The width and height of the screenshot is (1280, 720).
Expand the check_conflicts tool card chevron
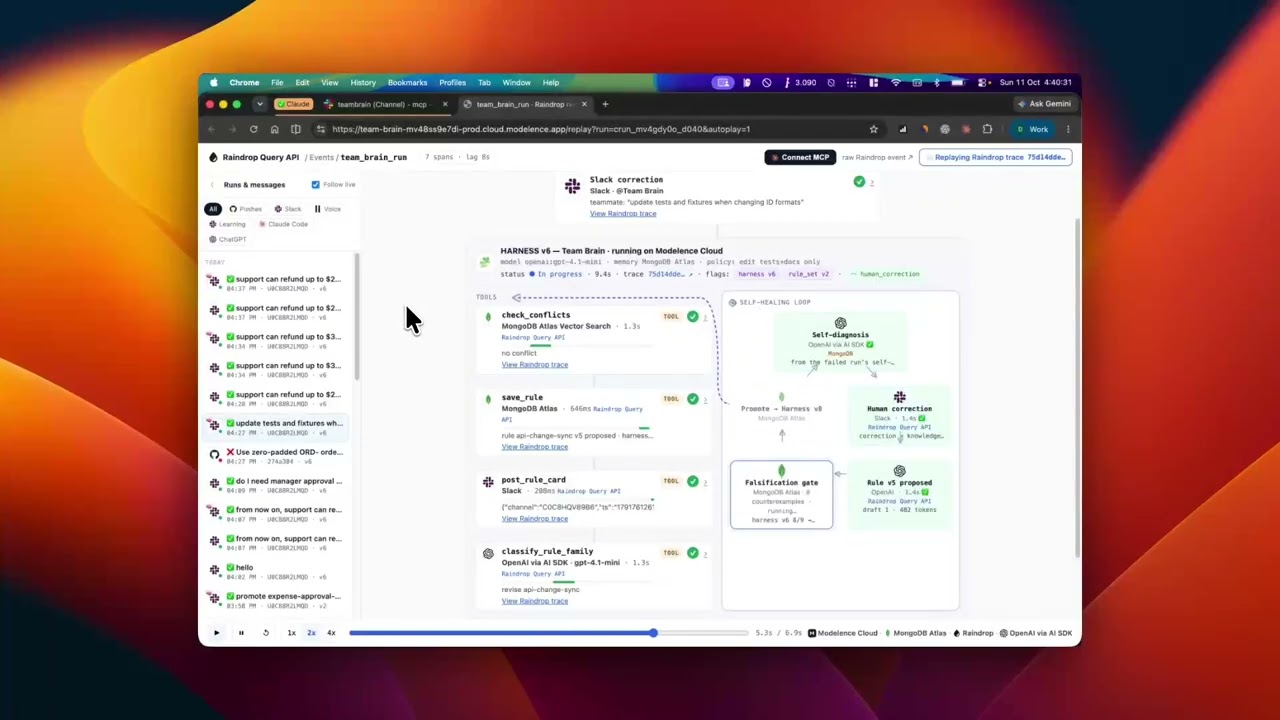point(706,317)
